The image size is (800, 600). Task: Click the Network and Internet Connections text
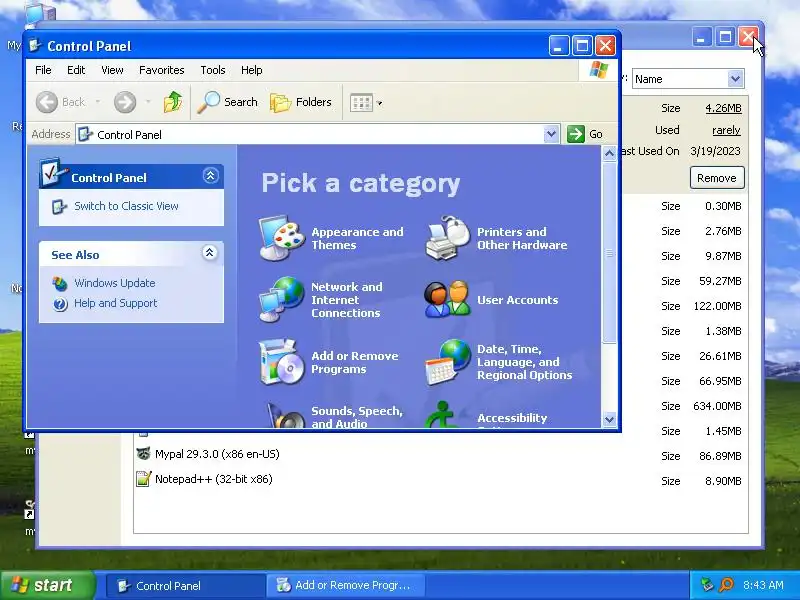click(x=346, y=300)
